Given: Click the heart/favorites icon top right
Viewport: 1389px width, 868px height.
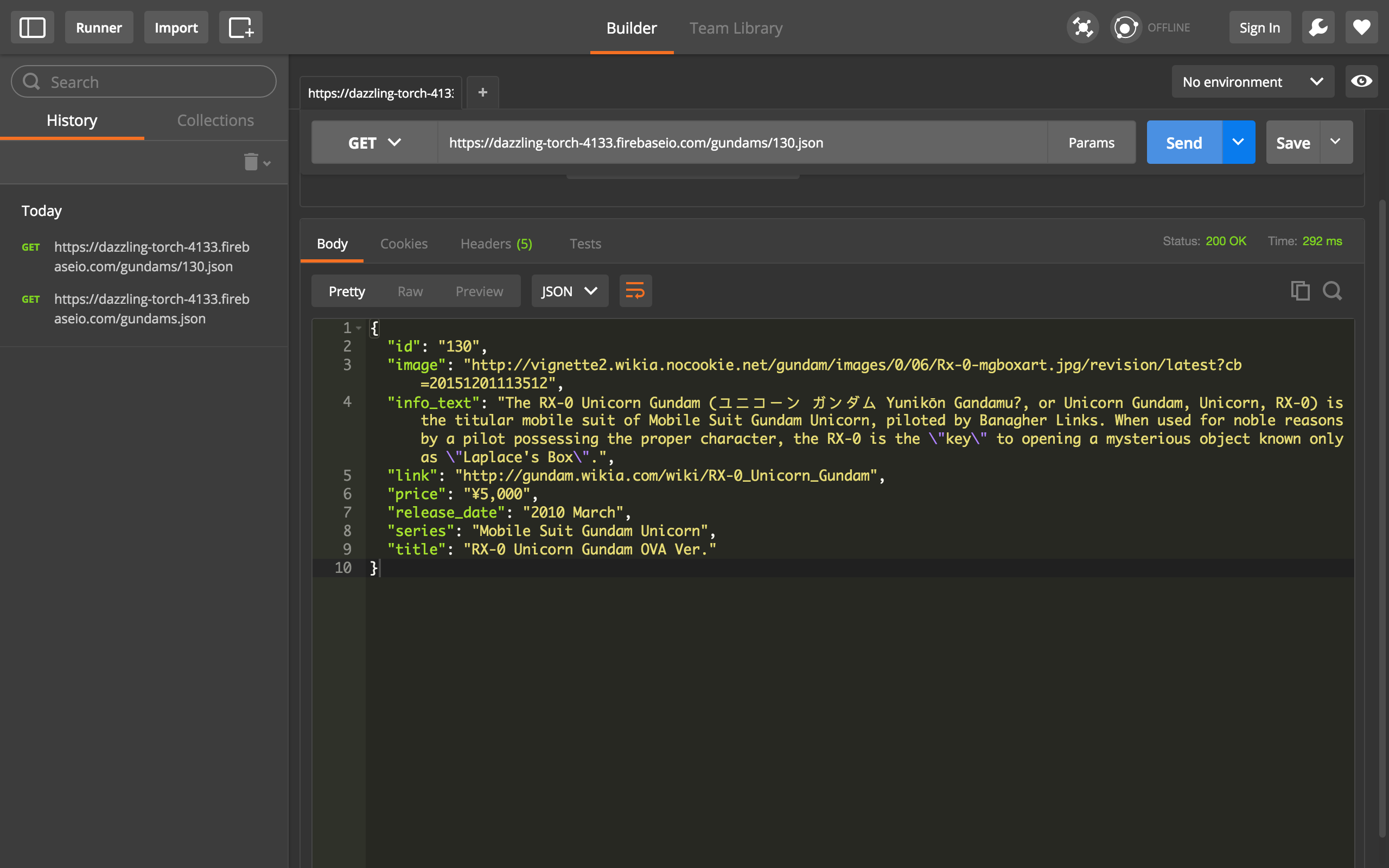Looking at the screenshot, I should pos(1362,27).
